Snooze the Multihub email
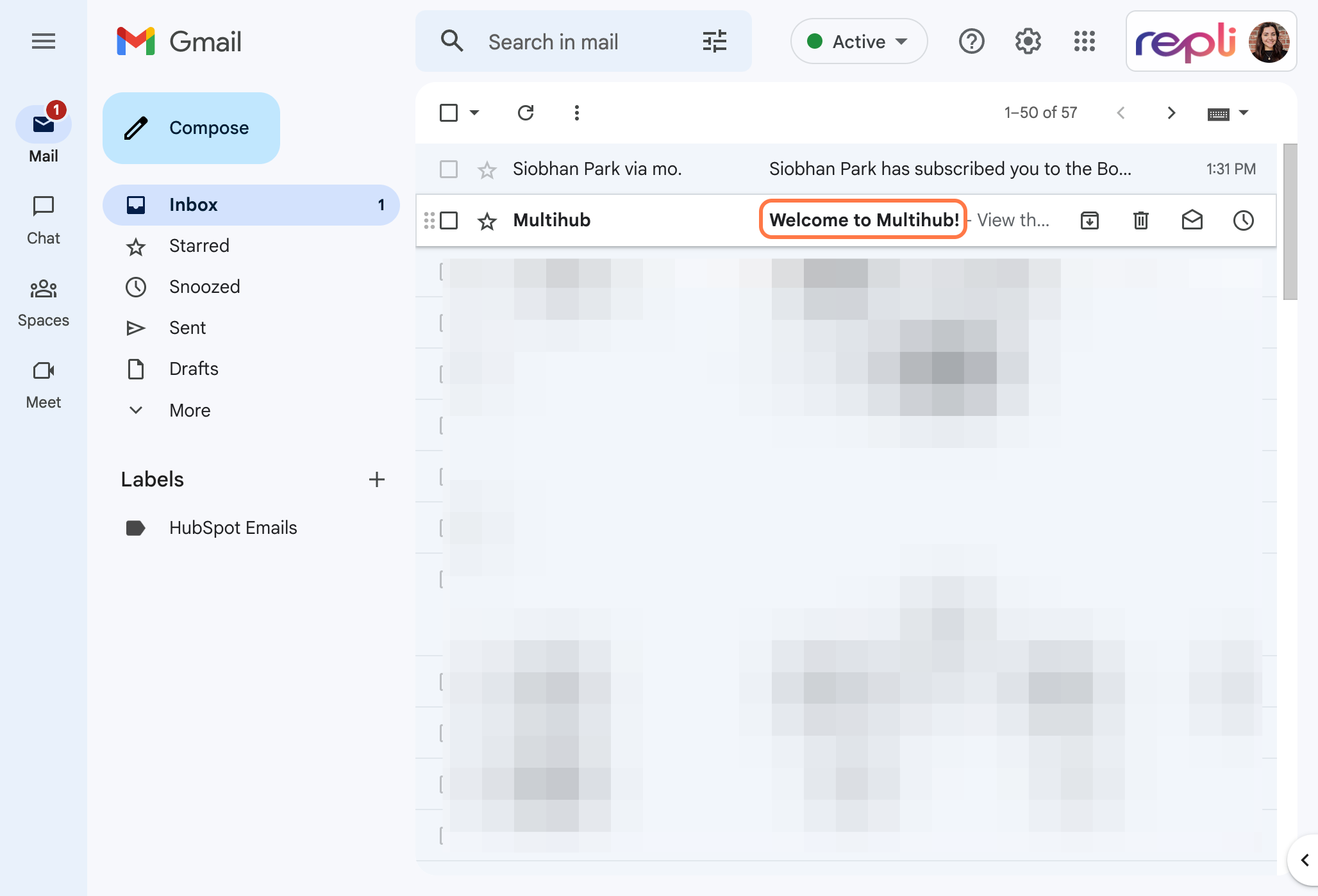Image resolution: width=1318 pixels, height=896 pixels. pyautogui.click(x=1244, y=220)
